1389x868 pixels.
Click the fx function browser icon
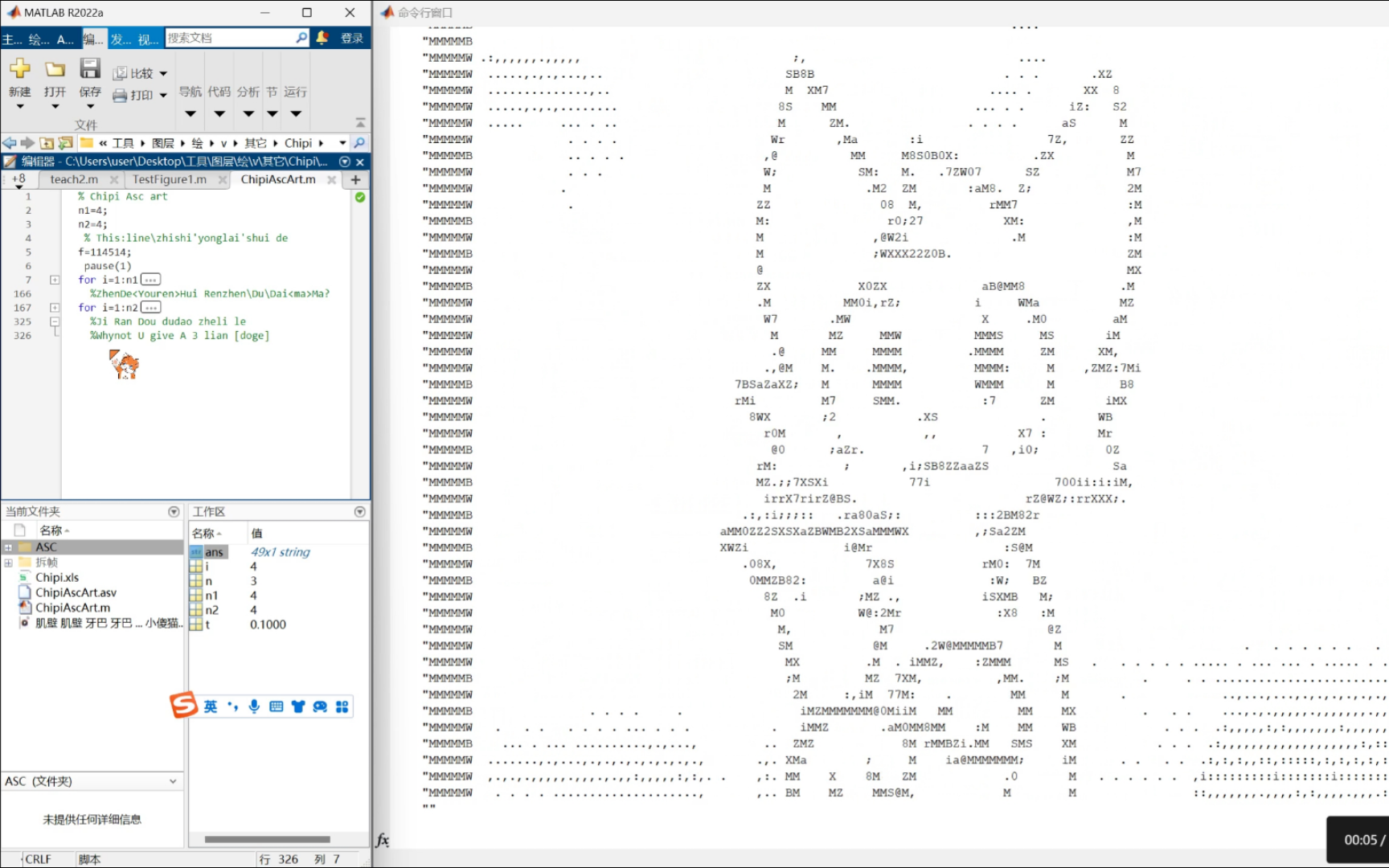[x=383, y=840]
